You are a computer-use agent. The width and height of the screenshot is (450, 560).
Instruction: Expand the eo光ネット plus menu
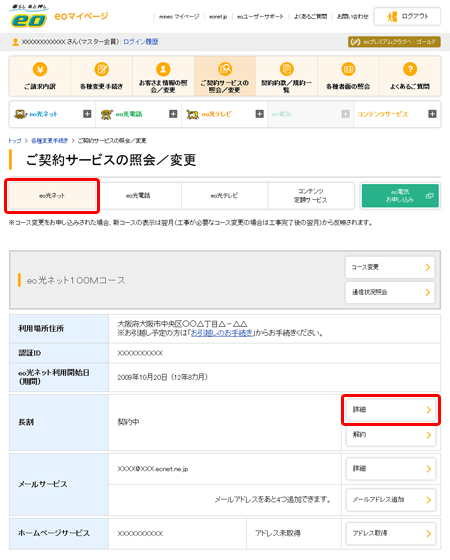click(x=87, y=114)
